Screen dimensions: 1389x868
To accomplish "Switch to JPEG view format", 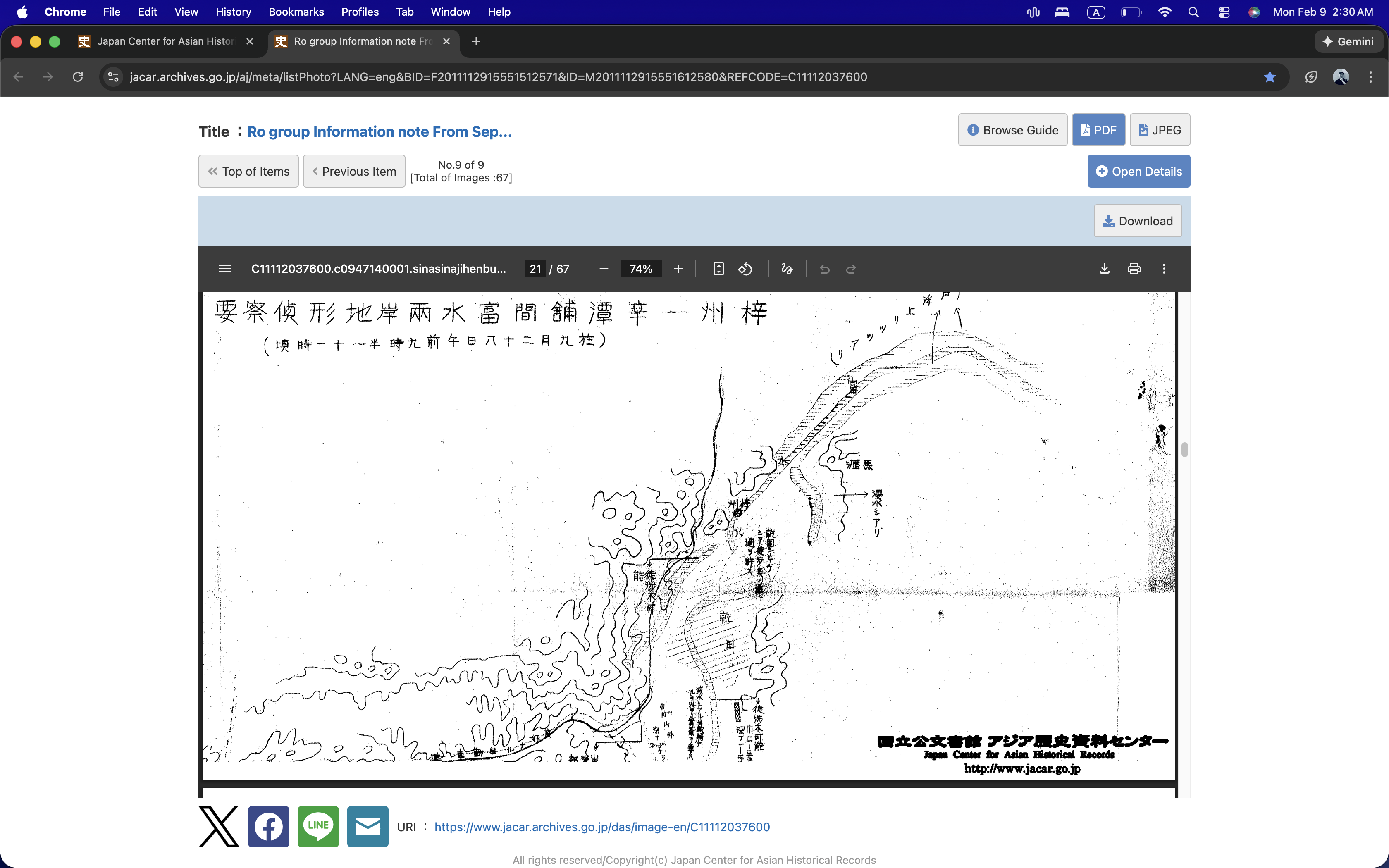I will click(x=1160, y=130).
